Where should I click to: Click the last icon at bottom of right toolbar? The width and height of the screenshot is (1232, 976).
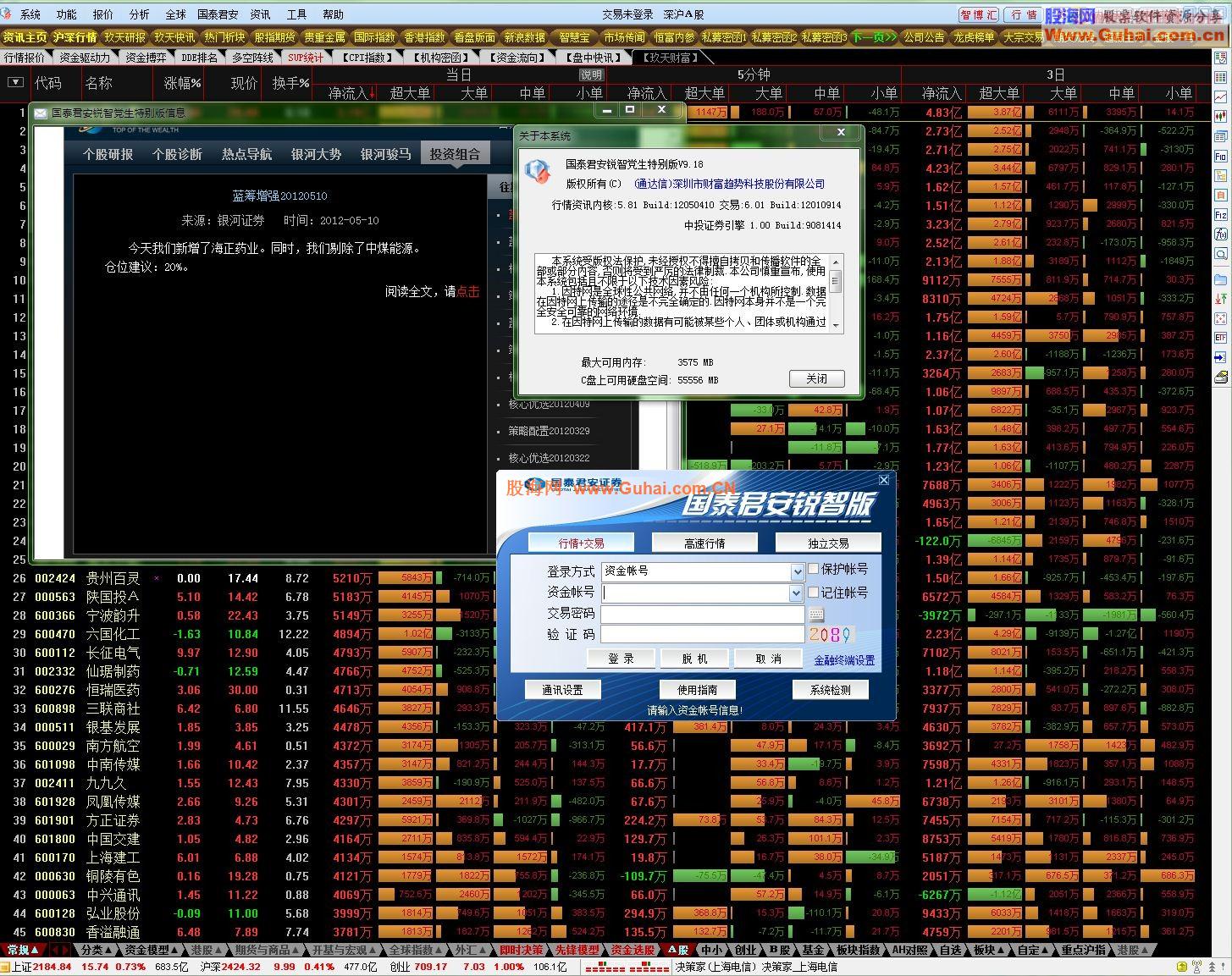pyautogui.click(x=1221, y=377)
